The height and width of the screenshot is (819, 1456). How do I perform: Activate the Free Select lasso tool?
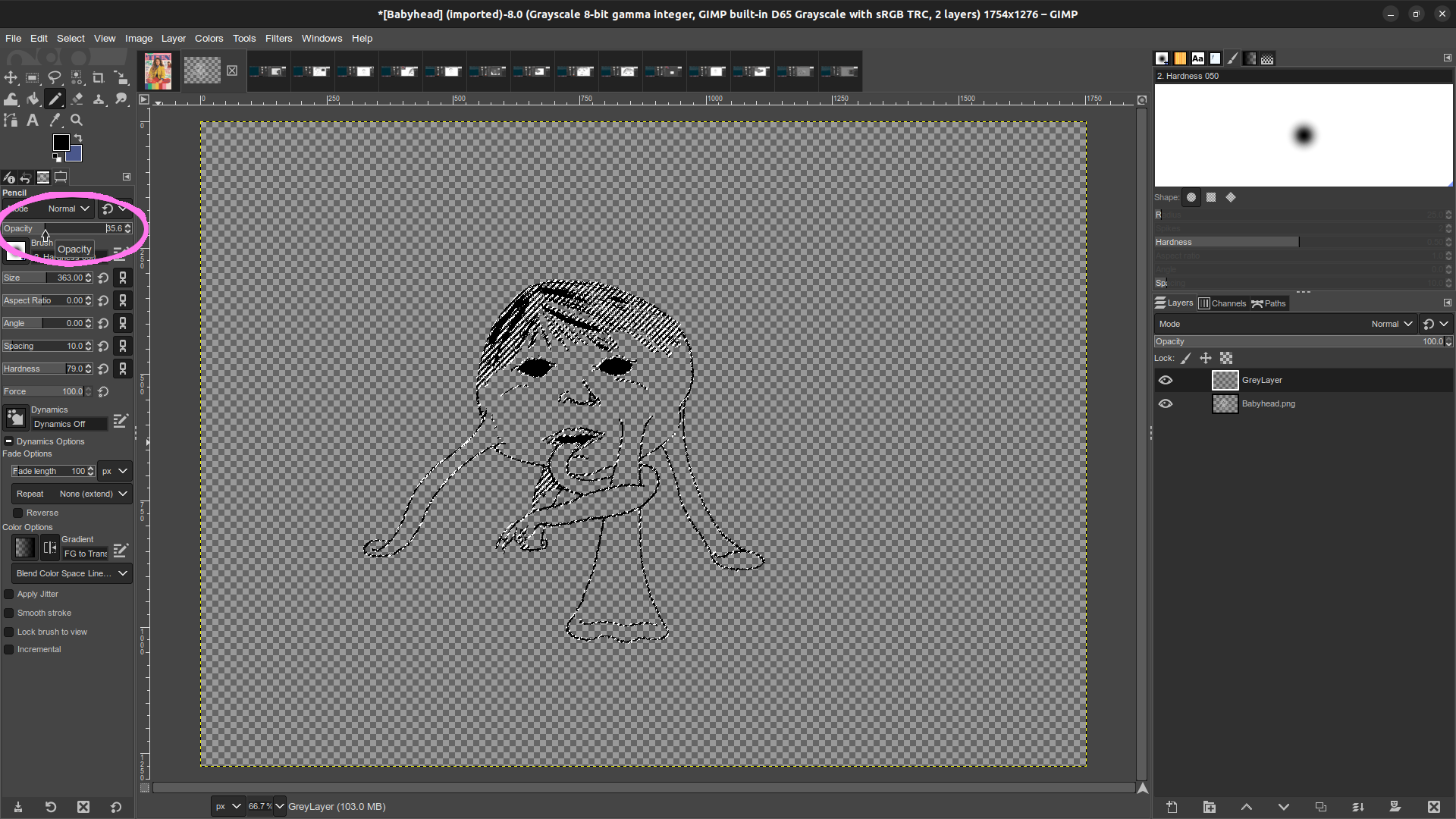(x=55, y=77)
